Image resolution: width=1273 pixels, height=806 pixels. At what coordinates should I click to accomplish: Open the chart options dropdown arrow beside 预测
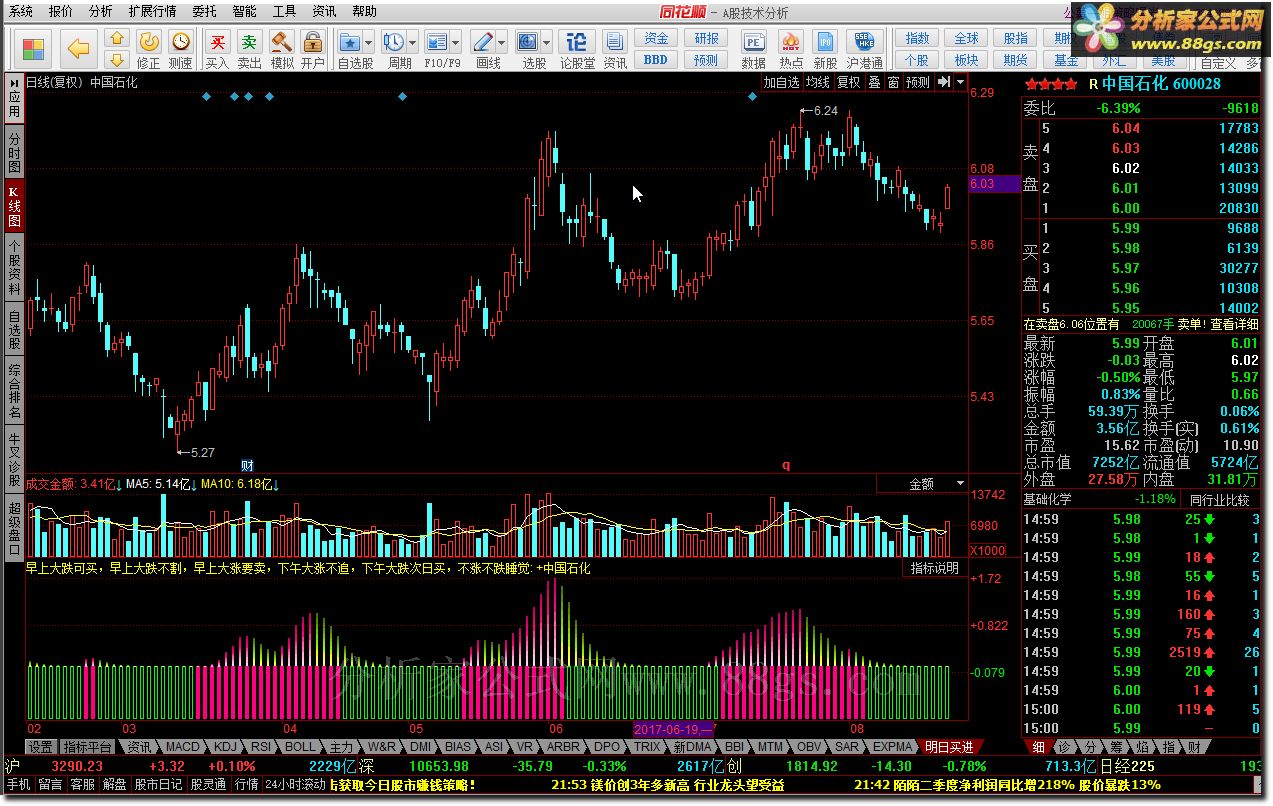click(x=959, y=82)
